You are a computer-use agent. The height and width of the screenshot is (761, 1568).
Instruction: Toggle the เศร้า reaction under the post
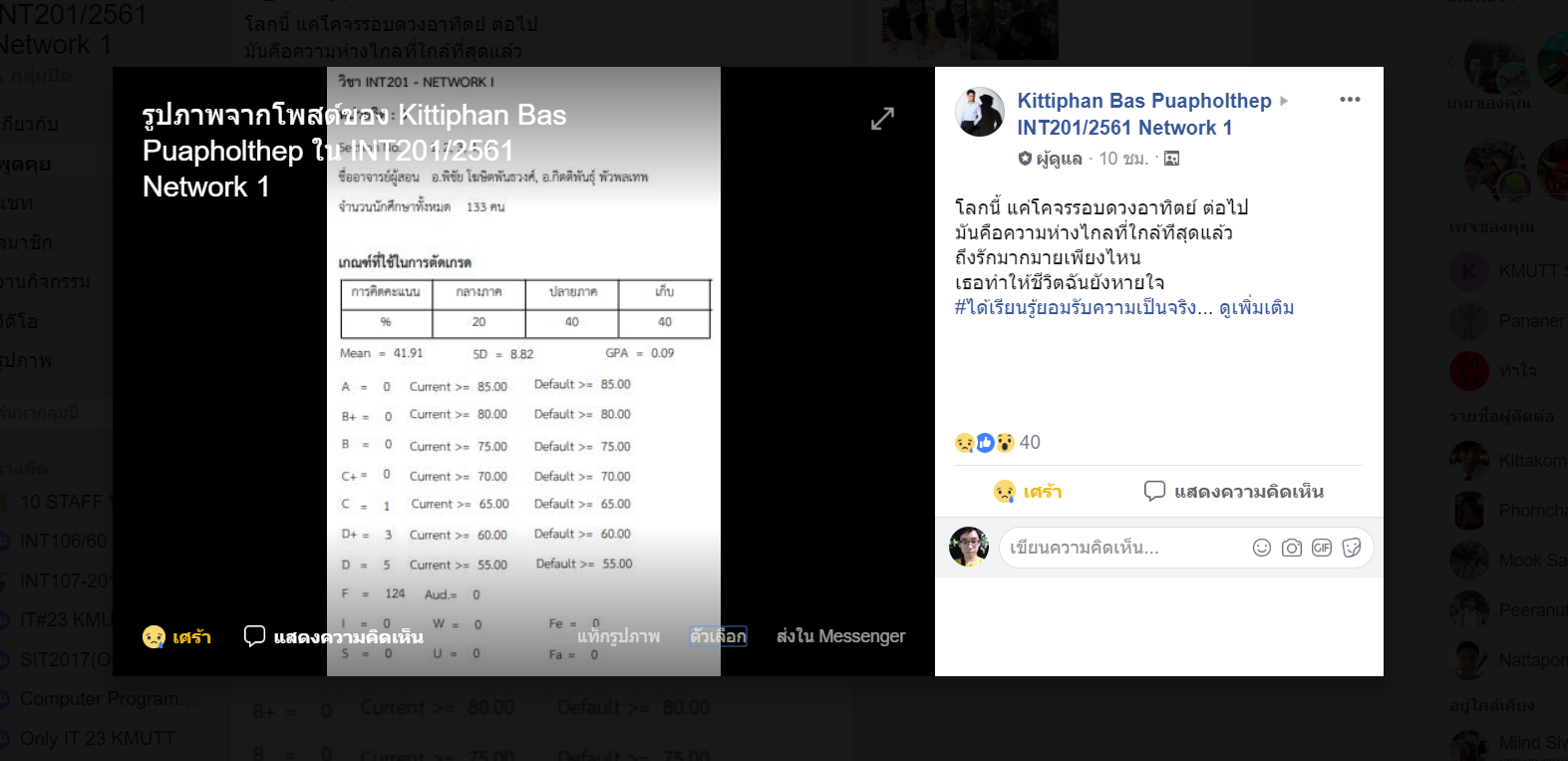pyautogui.click(x=1028, y=492)
